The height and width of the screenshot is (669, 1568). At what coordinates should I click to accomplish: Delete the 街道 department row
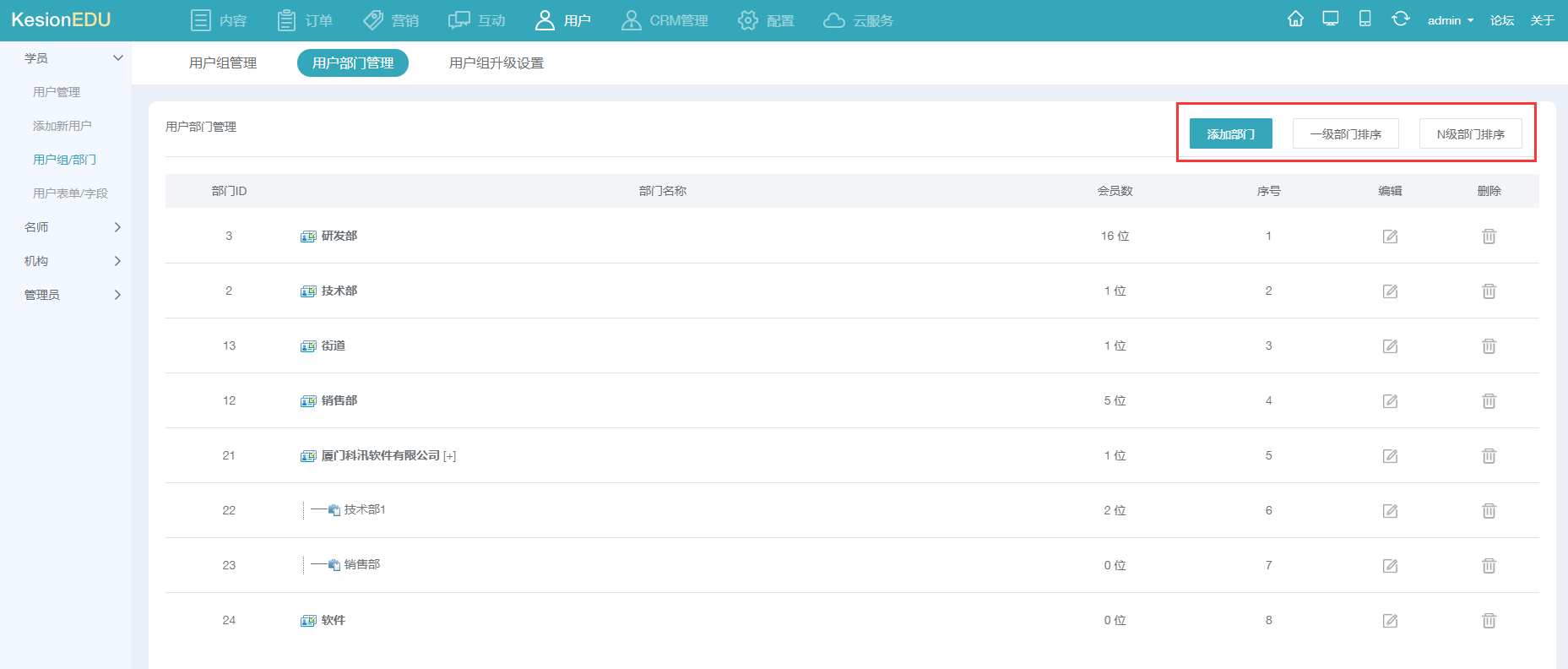tap(1489, 346)
